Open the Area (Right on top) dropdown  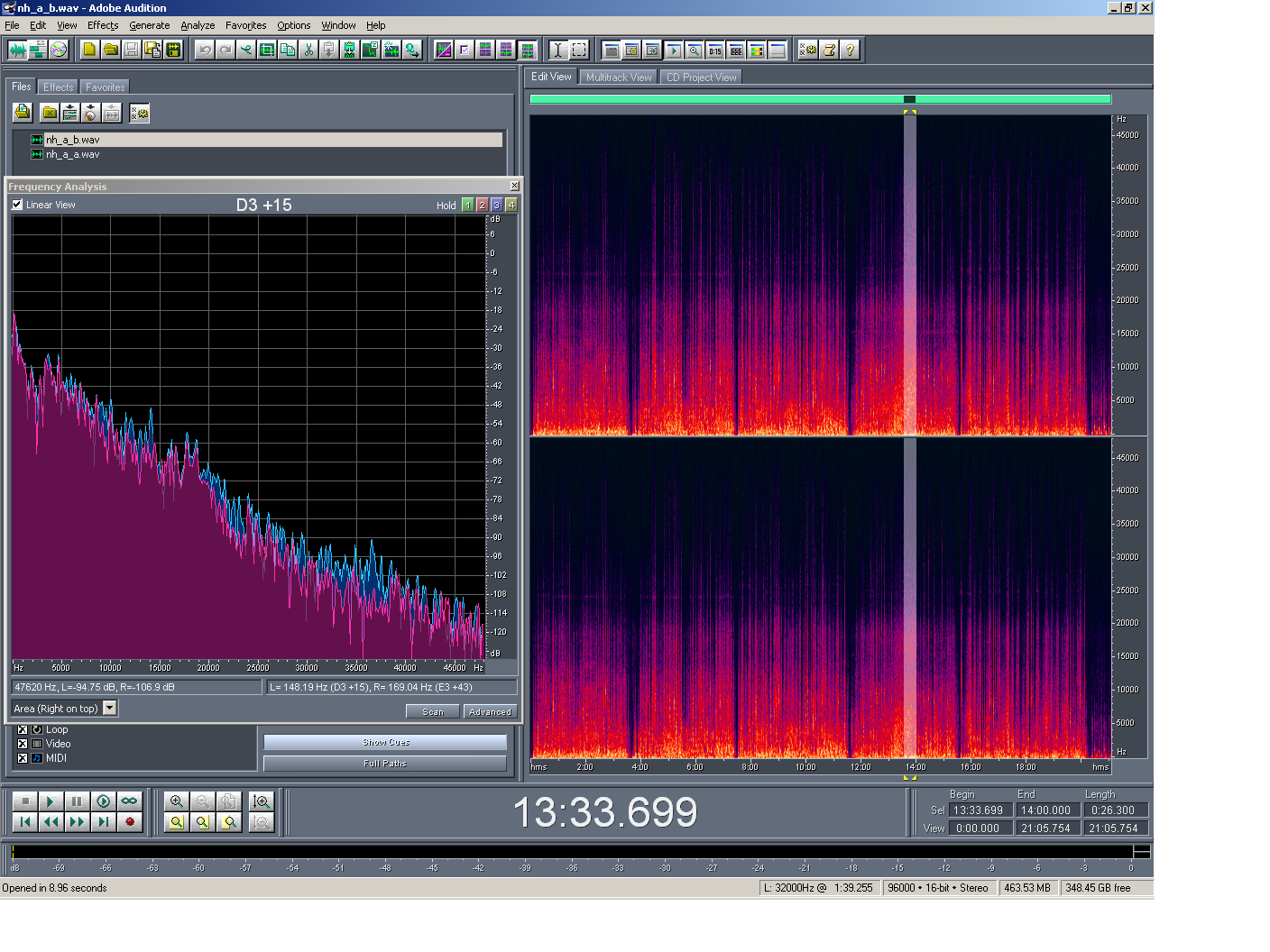tap(110, 709)
